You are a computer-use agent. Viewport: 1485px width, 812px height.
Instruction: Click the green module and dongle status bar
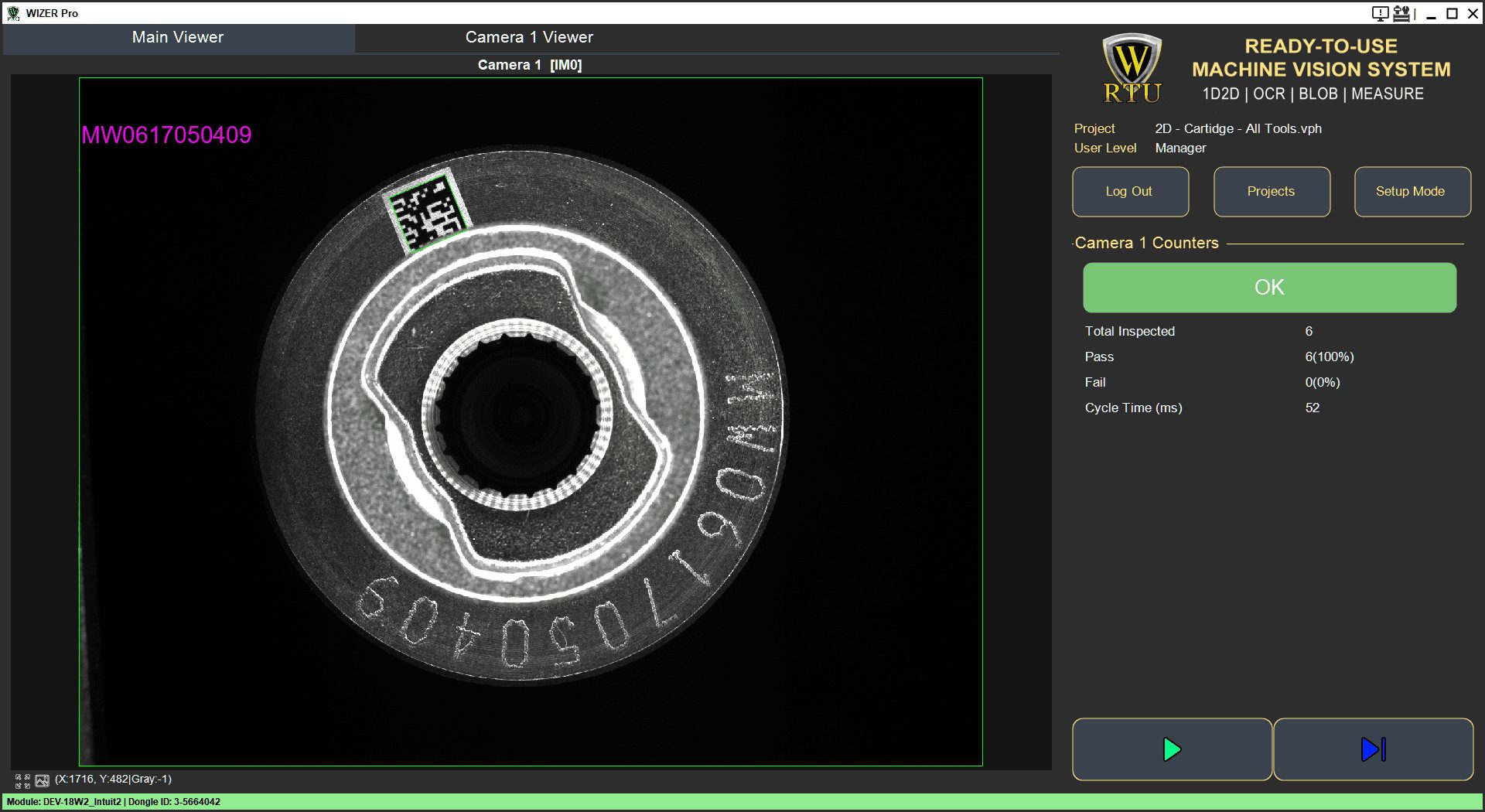(742, 802)
